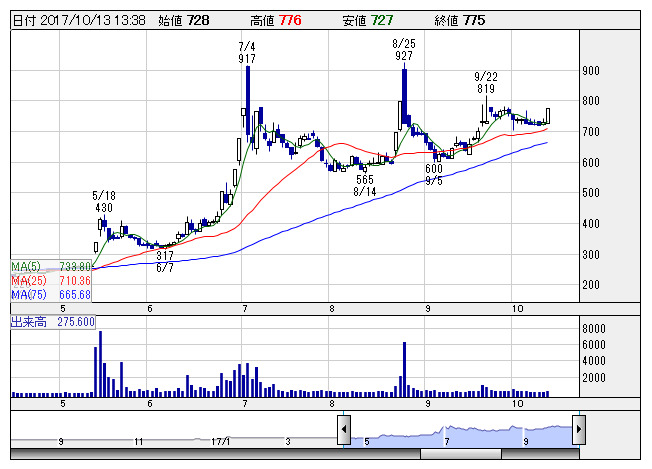Click the 6/7 317 low price marker
This screenshot has height=469, width=652.
[x=165, y=262]
